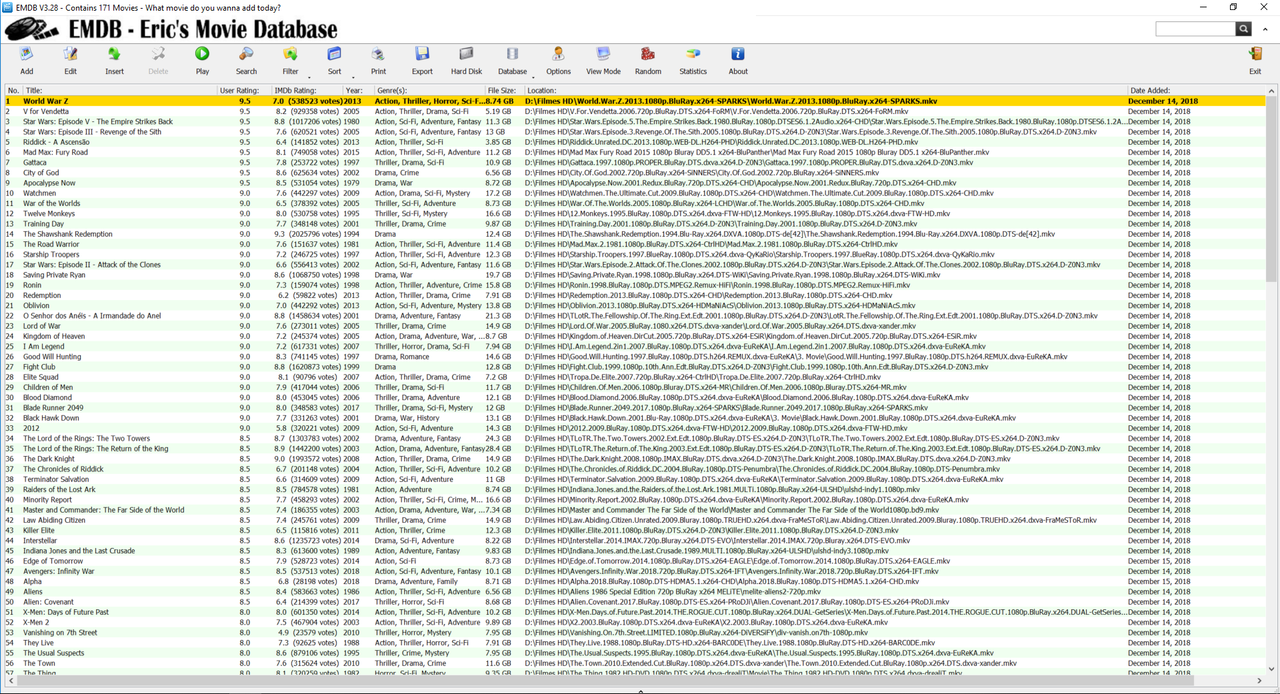This screenshot has height=694, width=1280.
Task: Switch display using View Mode icon
Action: click(603, 54)
